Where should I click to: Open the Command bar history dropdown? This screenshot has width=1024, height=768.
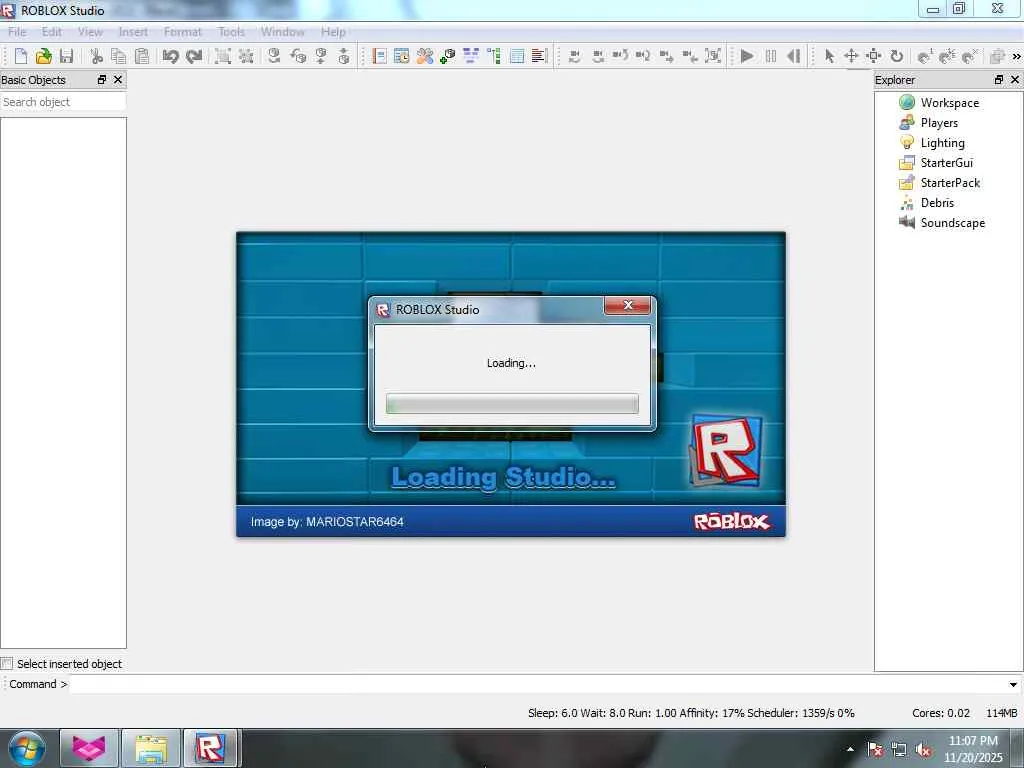click(1013, 684)
